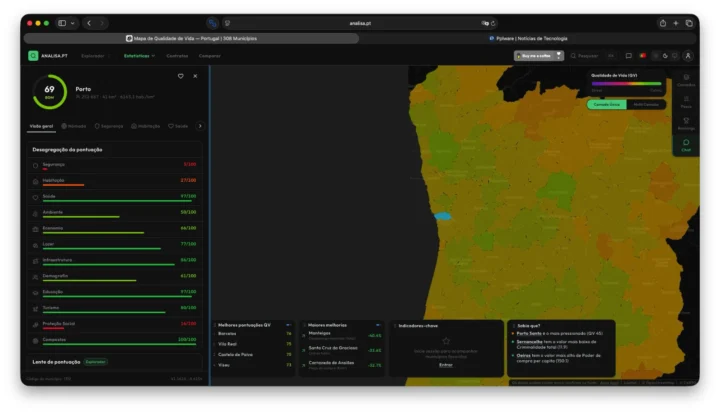Click the star icon in Indicadores-chave card
Viewport: 720px width, 413px height.
click(x=446, y=341)
